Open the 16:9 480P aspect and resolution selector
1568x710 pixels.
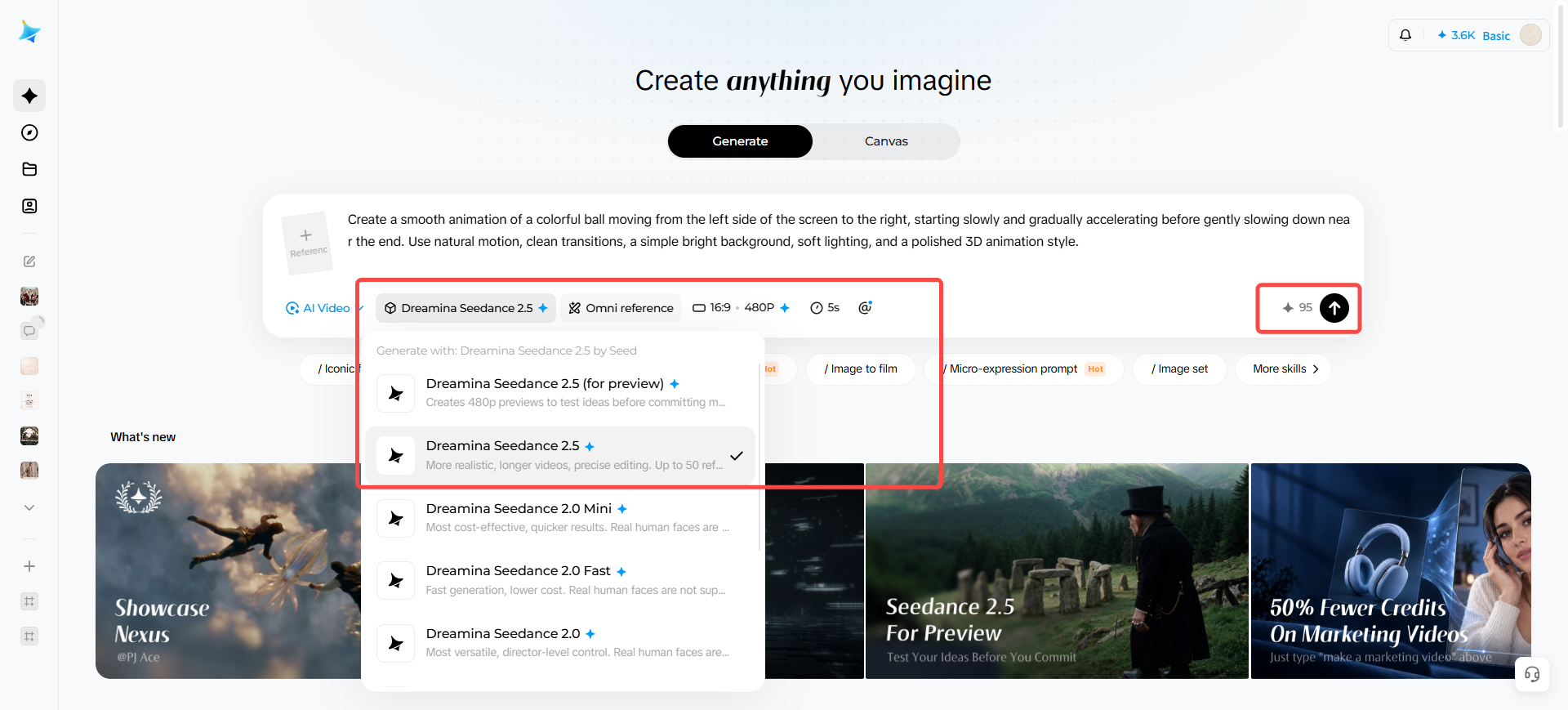tap(741, 308)
